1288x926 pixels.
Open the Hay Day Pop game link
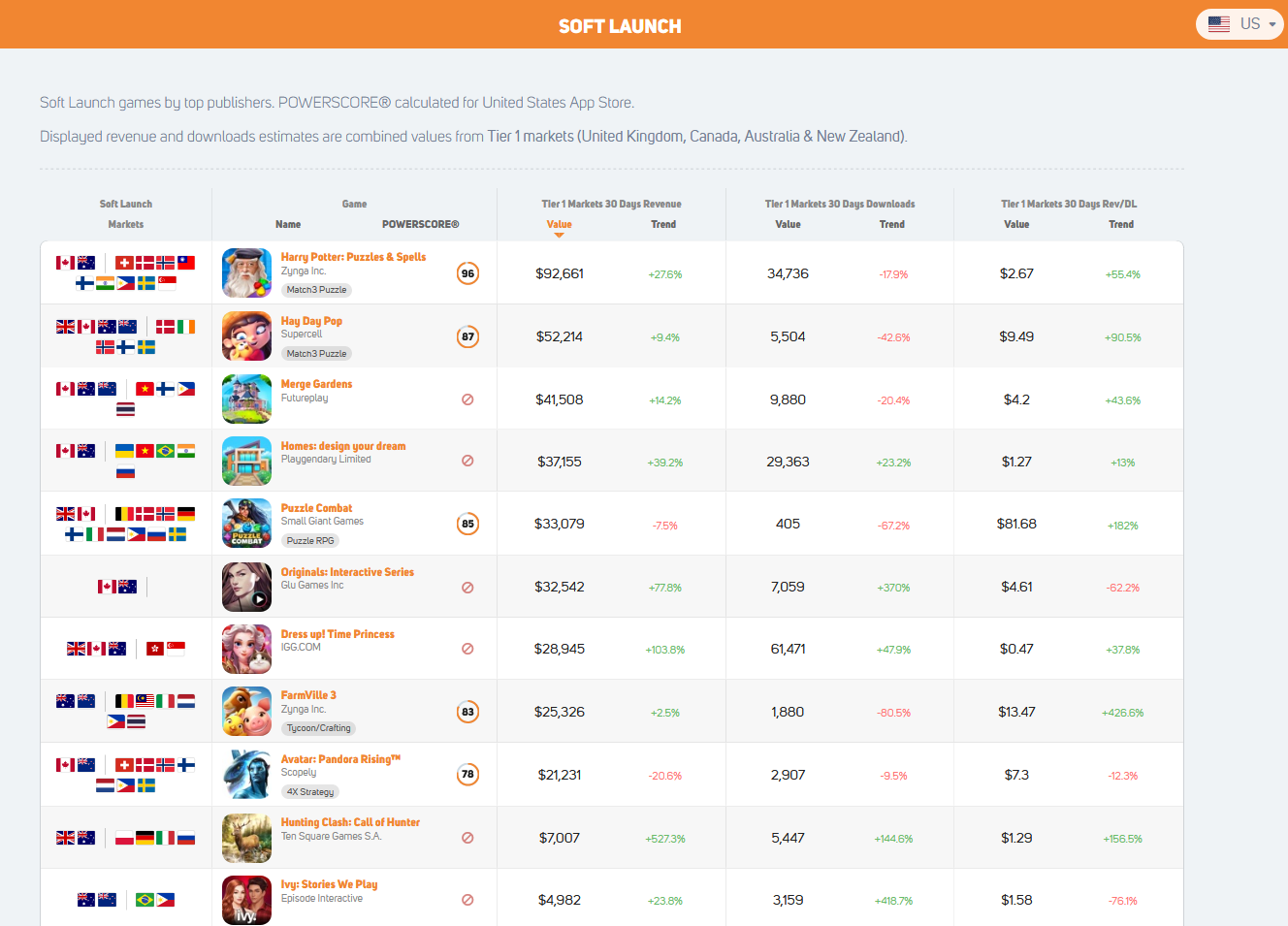point(311,320)
